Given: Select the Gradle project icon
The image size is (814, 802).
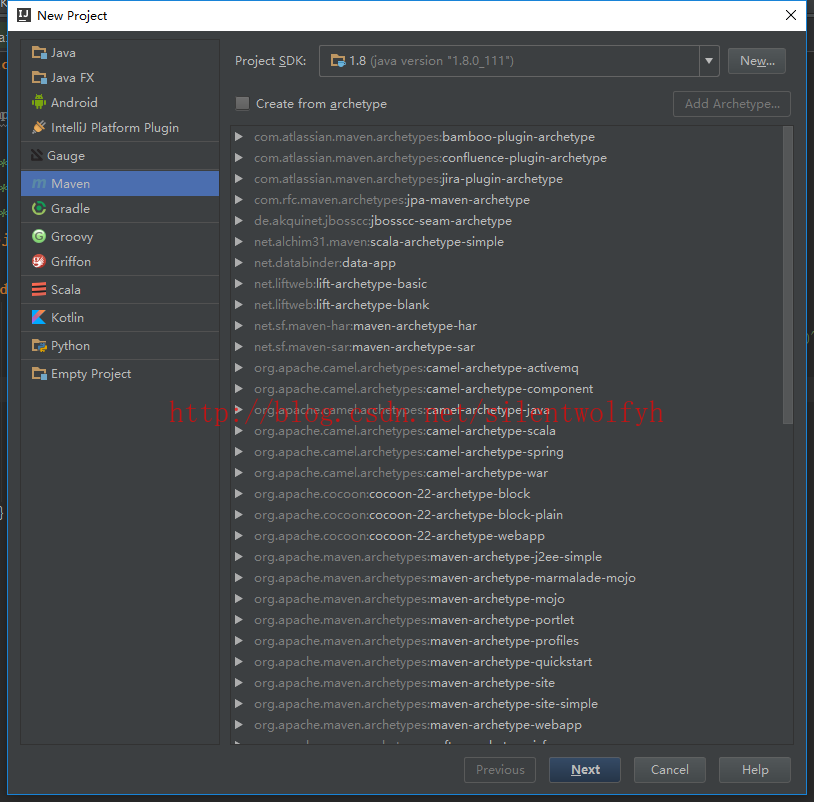Looking at the screenshot, I should click(x=39, y=209).
